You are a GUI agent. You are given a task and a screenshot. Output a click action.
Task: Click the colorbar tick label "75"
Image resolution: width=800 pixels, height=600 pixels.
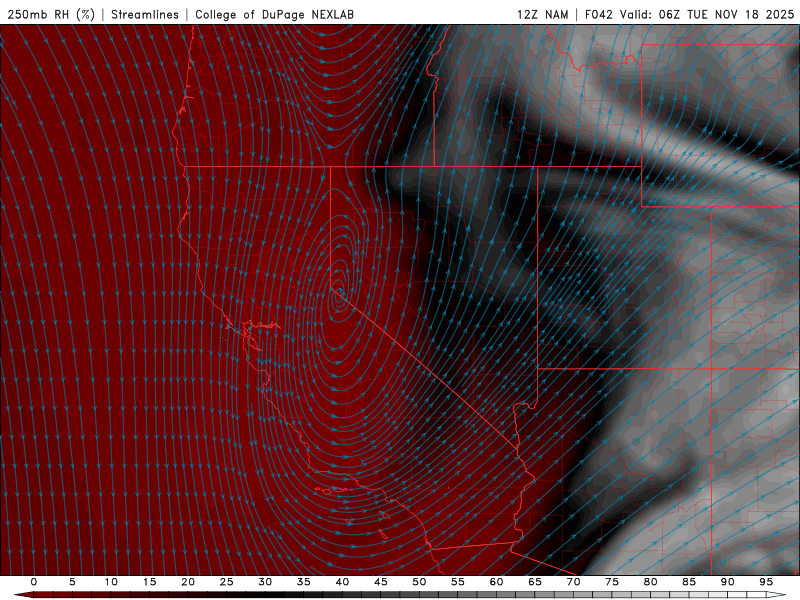612,582
